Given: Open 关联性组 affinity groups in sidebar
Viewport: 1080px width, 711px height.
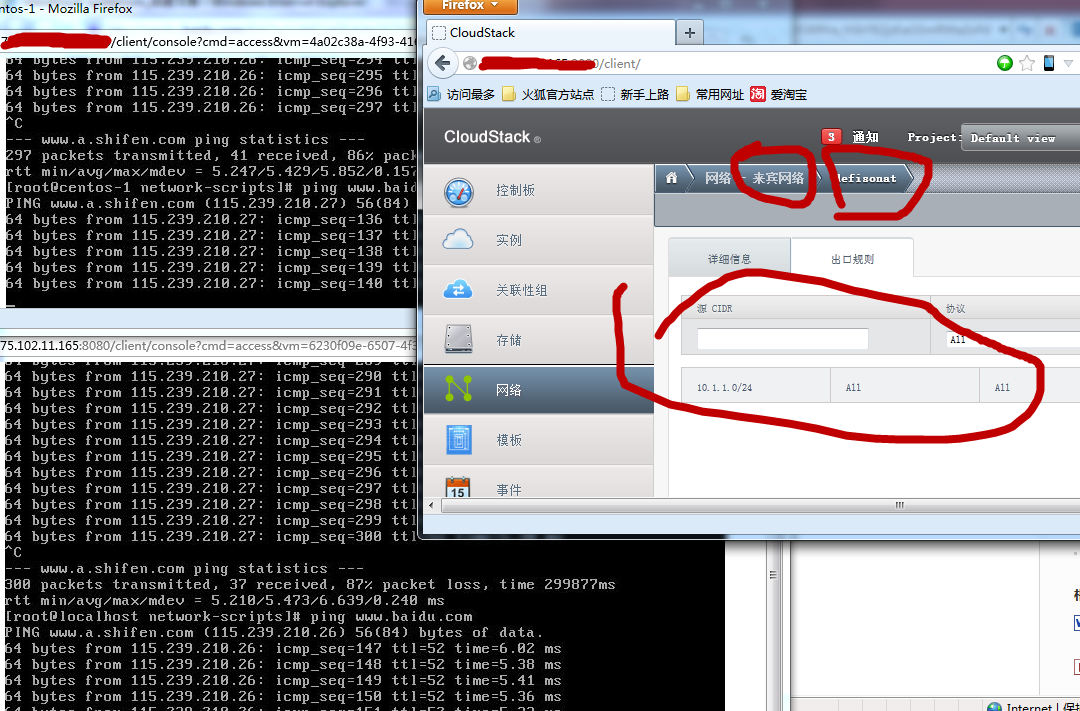Looking at the screenshot, I should 539,290.
